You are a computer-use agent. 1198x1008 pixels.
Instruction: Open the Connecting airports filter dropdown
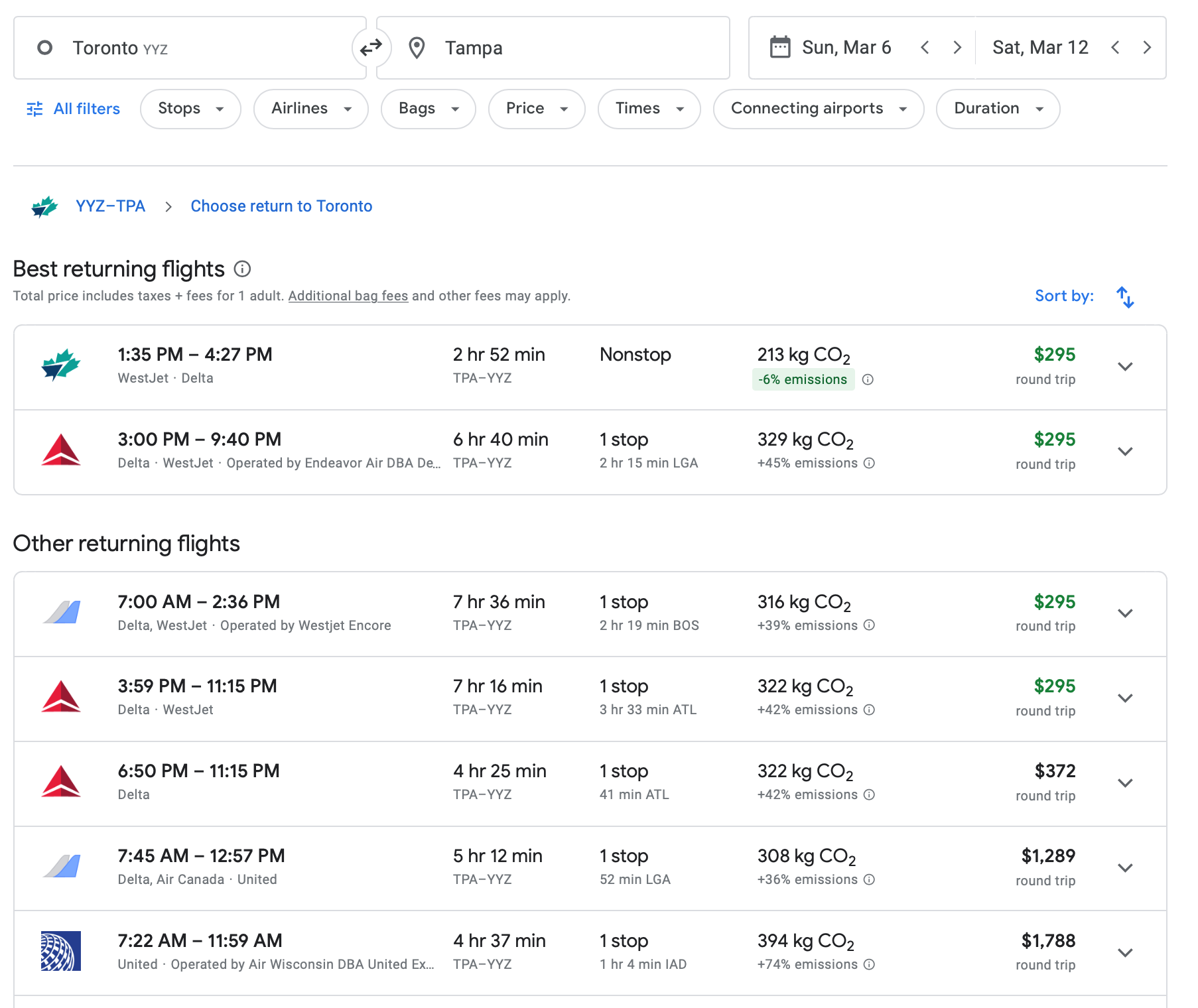(818, 109)
